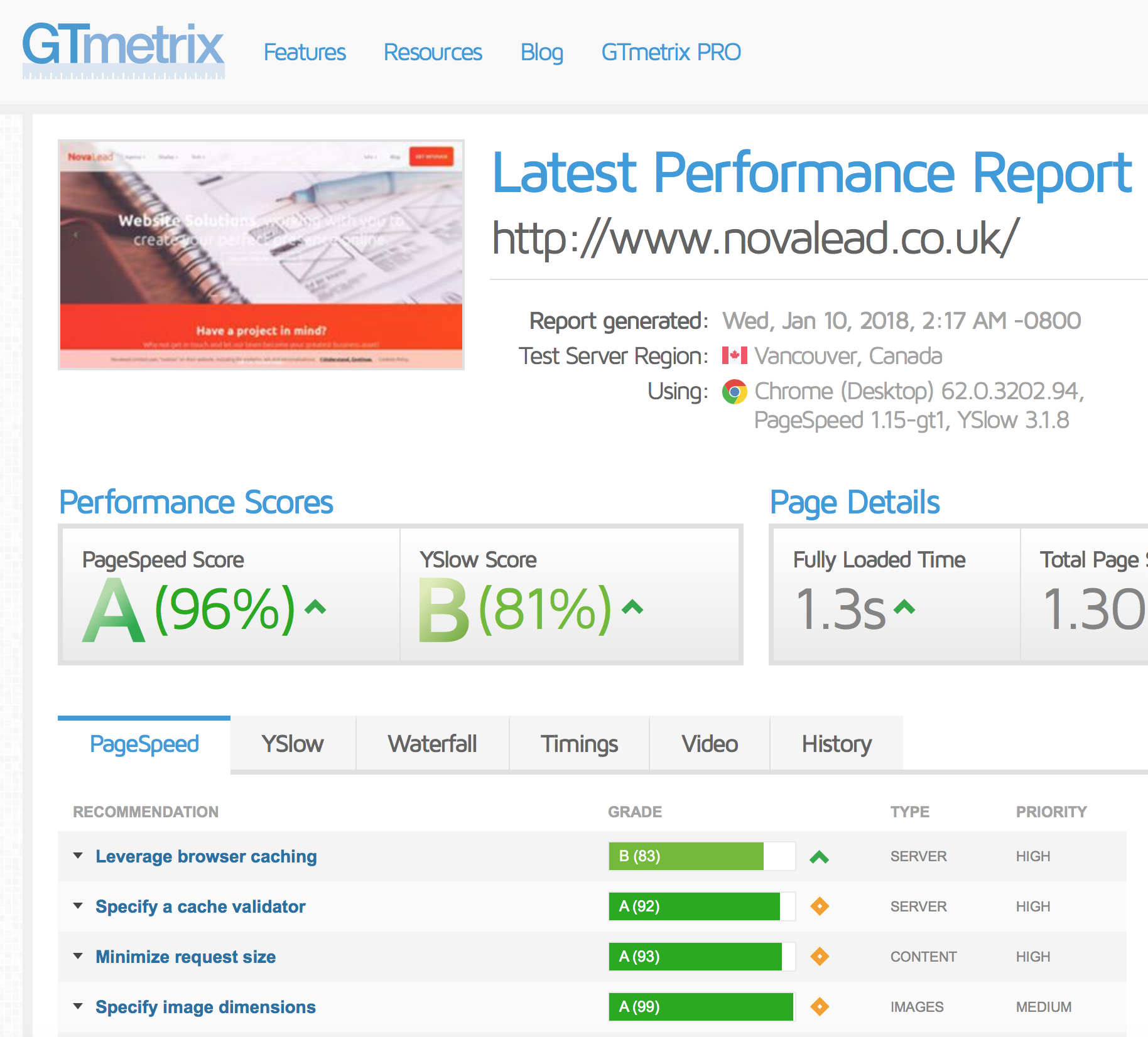Viewport: 1148px width, 1037px height.
Task: Click the YSlow Score up-arrow indicator
Action: [x=632, y=607]
